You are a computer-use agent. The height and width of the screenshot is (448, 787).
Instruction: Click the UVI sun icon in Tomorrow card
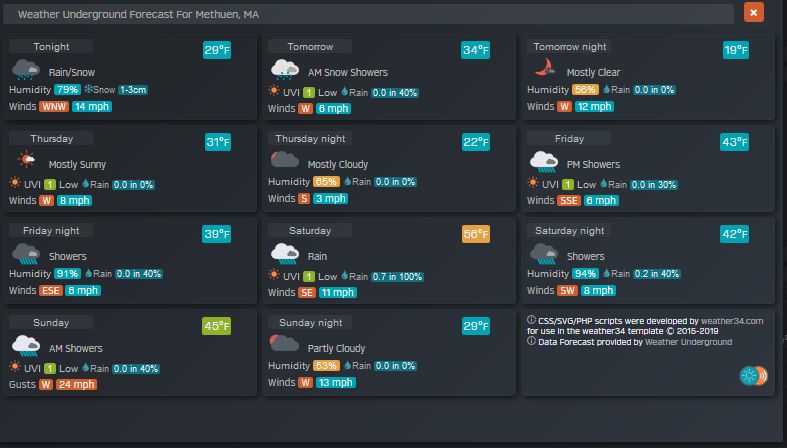click(274, 90)
